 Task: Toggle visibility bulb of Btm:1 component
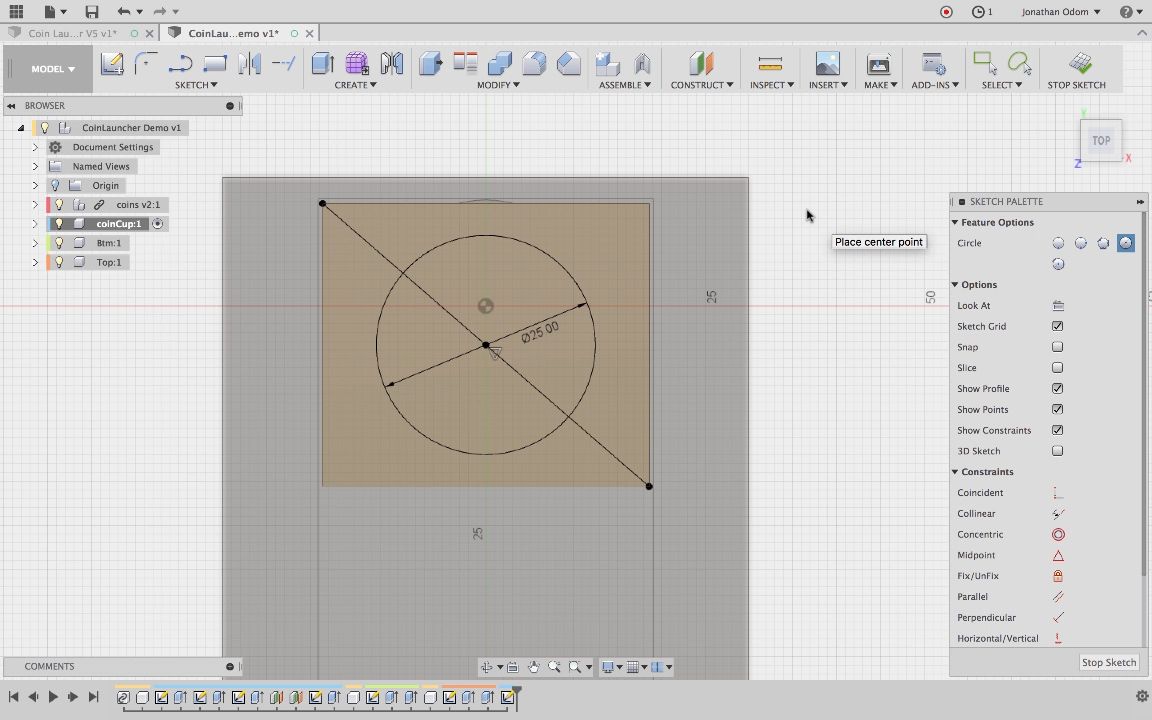(x=59, y=243)
